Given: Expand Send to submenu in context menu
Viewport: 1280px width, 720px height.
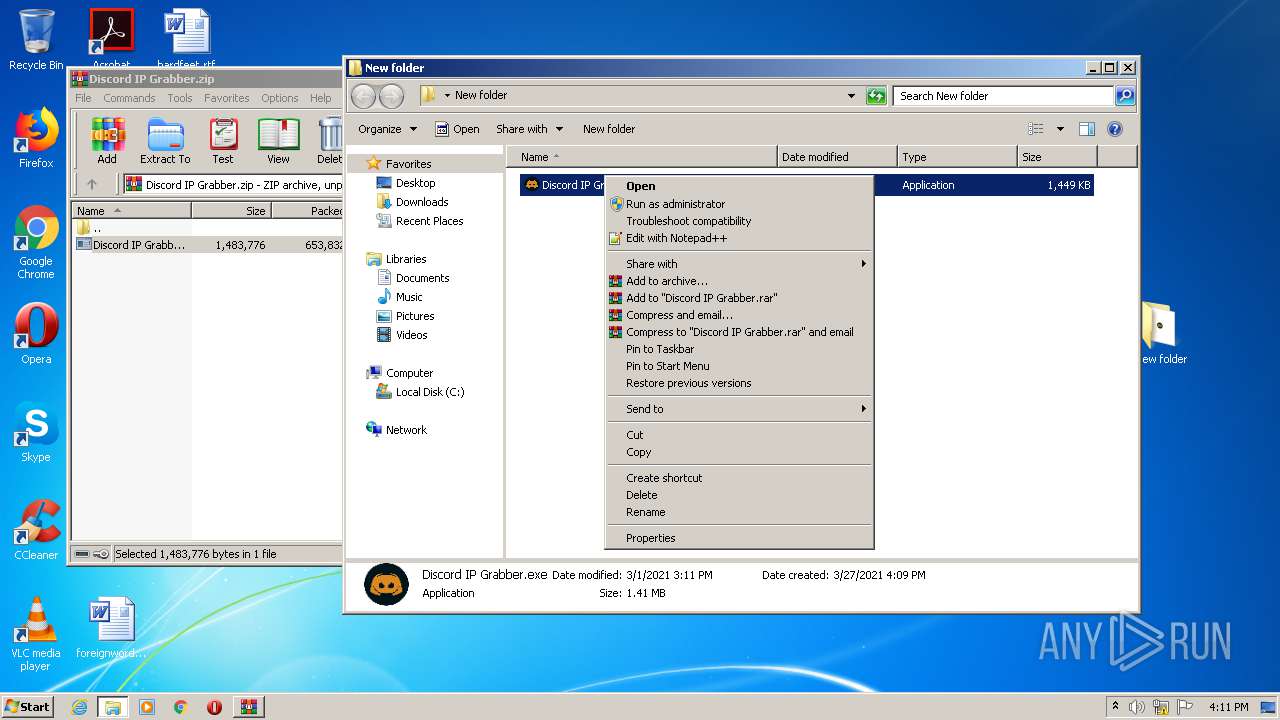Looking at the screenshot, I should tap(739, 409).
